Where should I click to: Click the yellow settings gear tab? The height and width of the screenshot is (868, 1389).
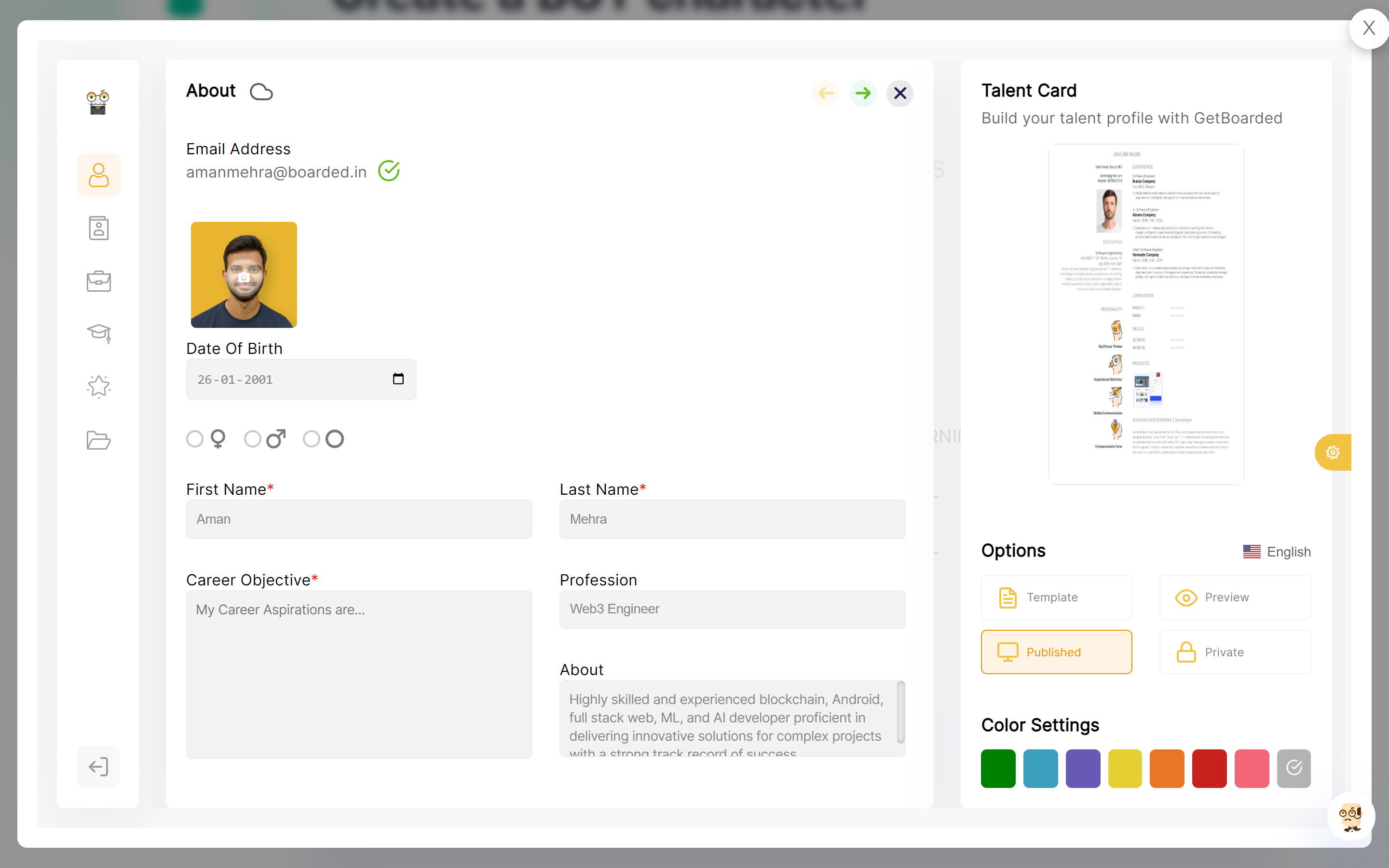point(1333,452)
